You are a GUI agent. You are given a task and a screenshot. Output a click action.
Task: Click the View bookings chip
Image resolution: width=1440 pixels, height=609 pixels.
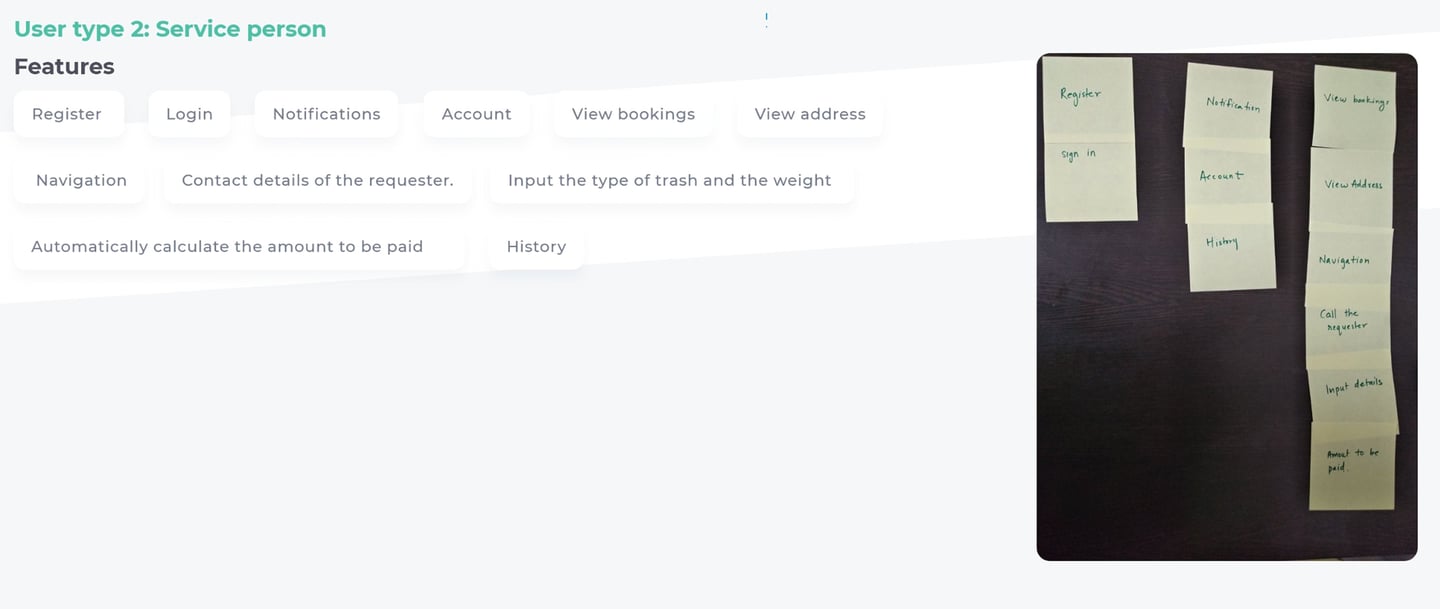(x=633, y=114)
